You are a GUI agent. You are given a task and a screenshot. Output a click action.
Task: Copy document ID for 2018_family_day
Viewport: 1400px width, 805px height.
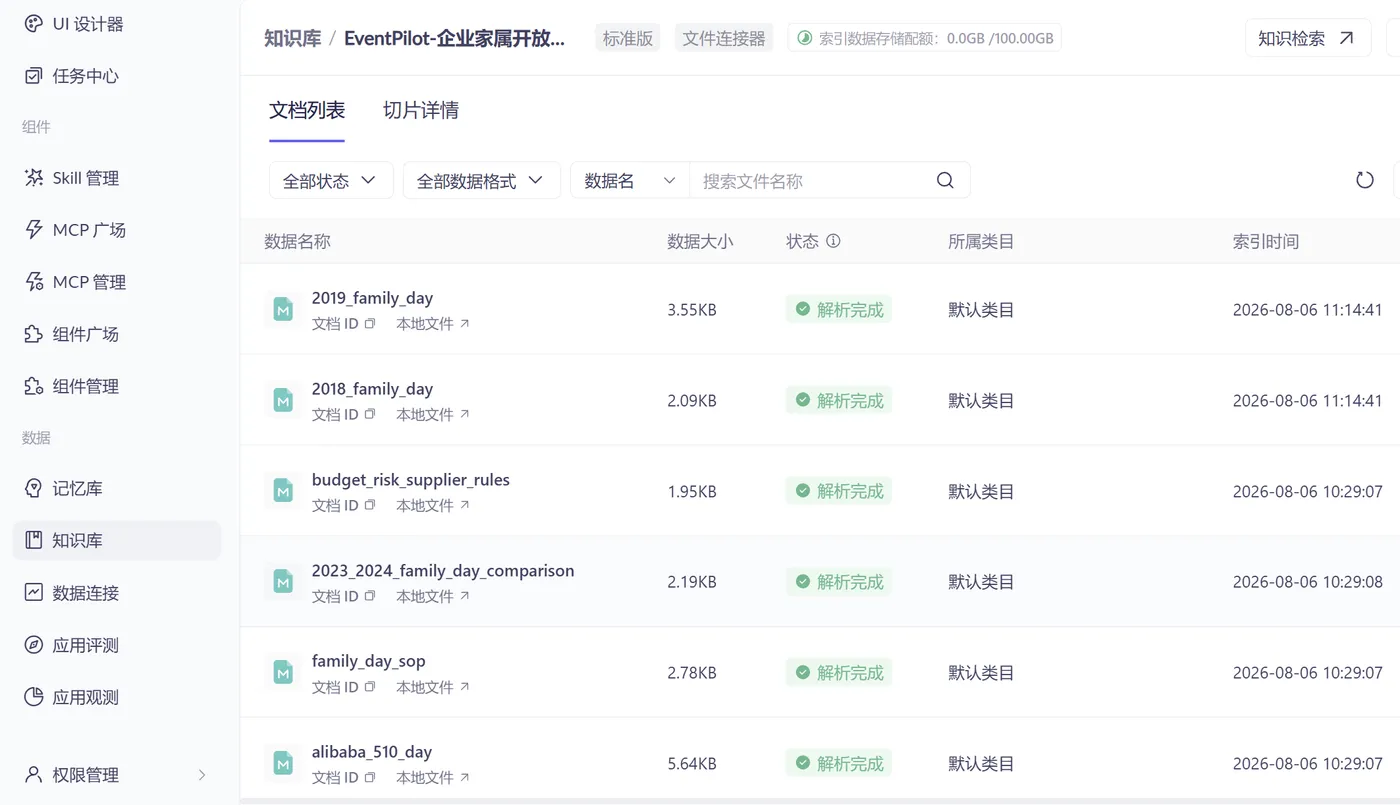click(x=370, y=415)
